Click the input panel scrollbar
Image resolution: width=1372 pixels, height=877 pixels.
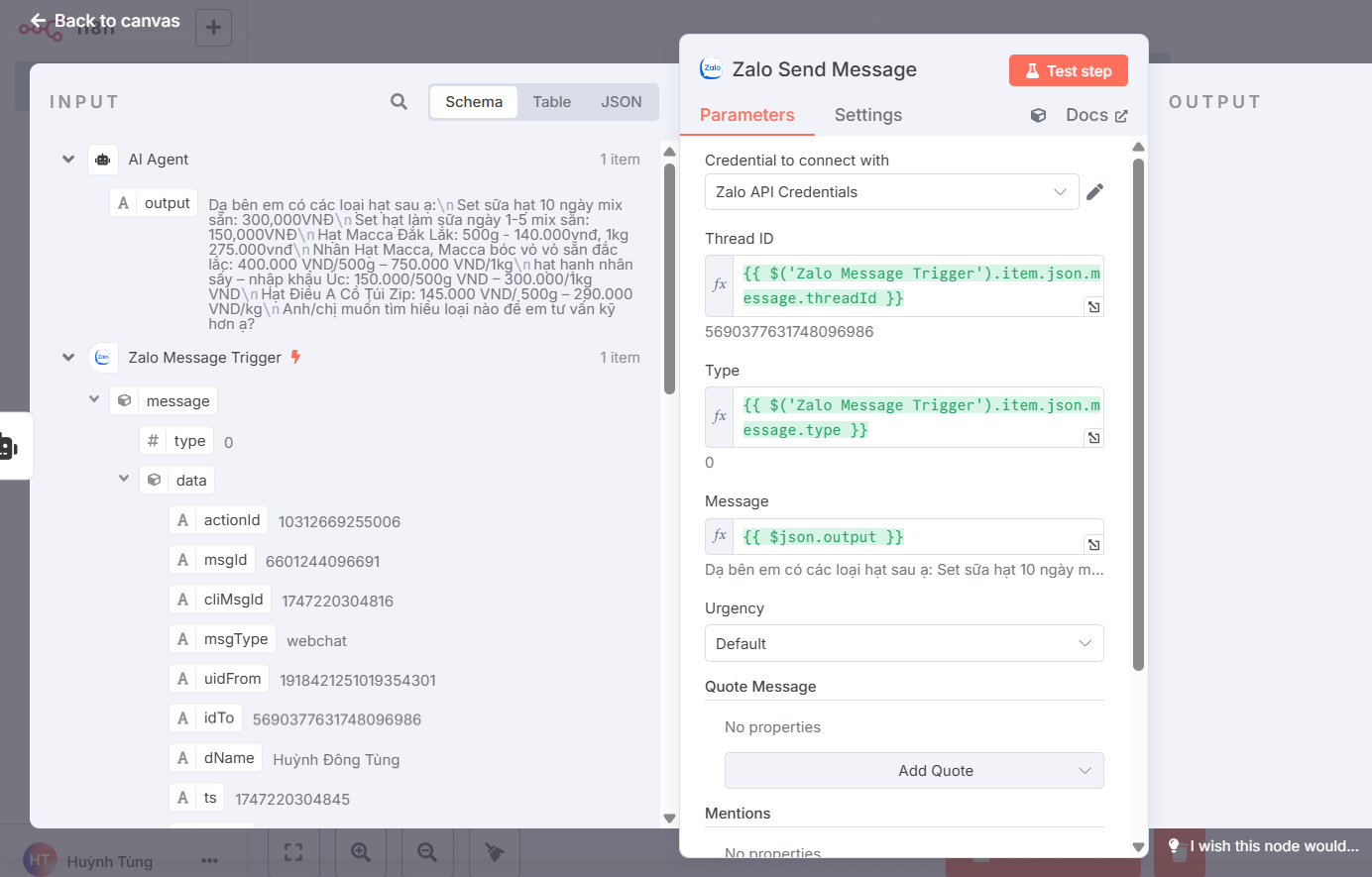[x=669, y=277]
